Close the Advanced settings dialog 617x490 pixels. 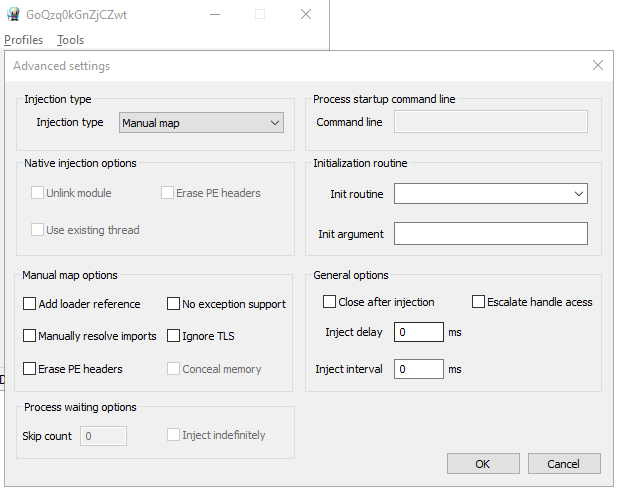click(x=598, y=65)
